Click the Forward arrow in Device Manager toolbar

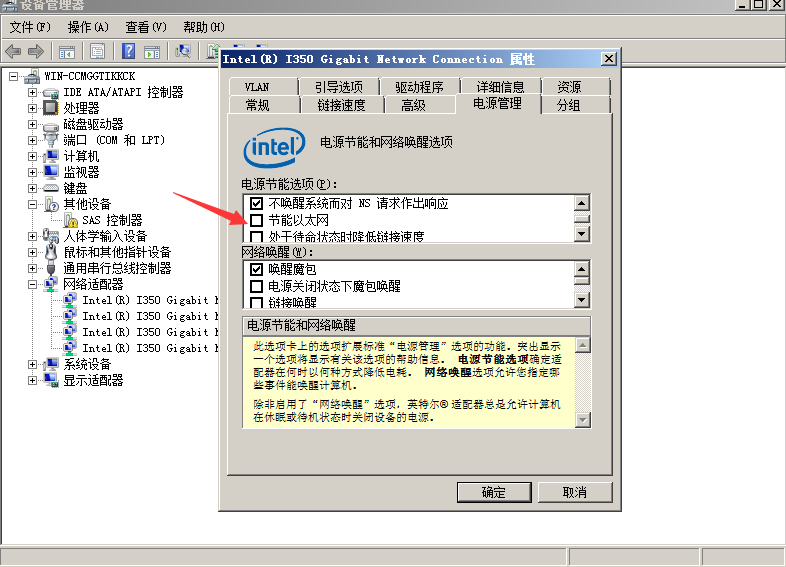pyautogui.click(x=36, y=51)
